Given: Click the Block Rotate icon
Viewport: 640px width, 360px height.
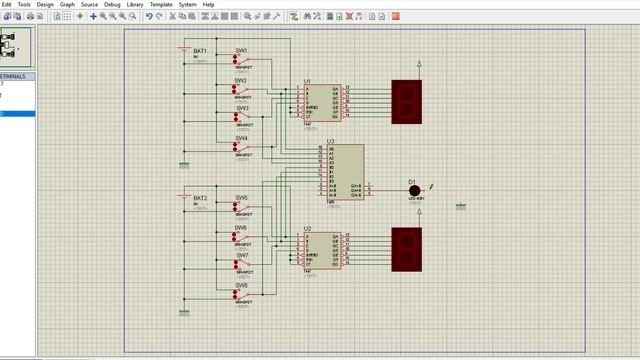Looking at the screenshot, I should [x=224, y=16].
